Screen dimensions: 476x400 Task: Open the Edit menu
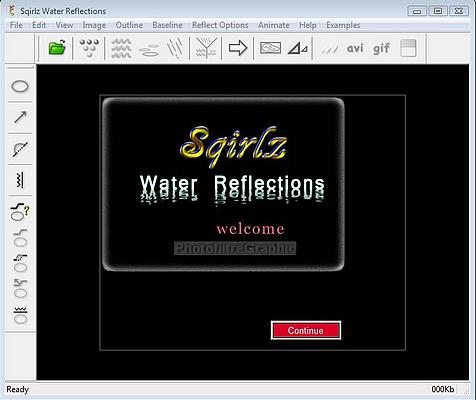39,25
